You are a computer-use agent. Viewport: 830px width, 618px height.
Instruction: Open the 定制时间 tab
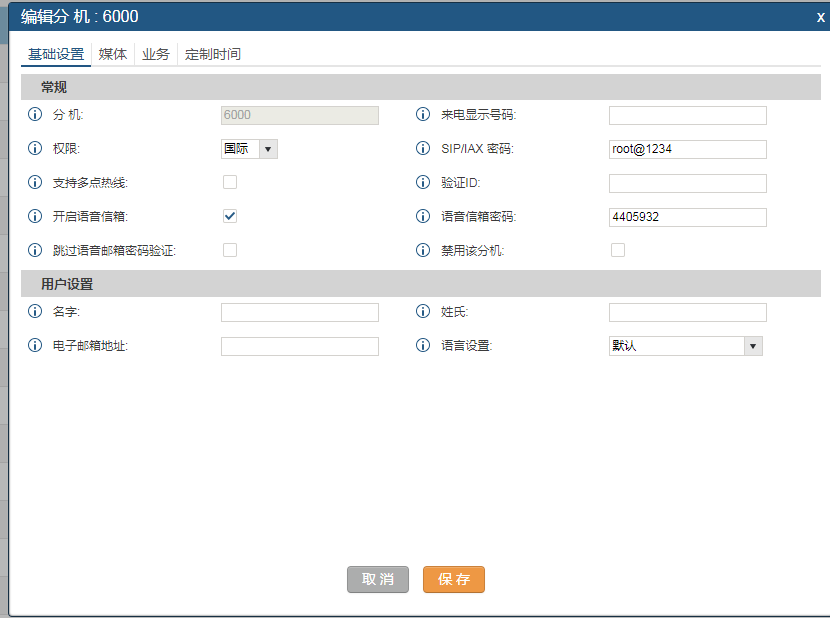213,55
